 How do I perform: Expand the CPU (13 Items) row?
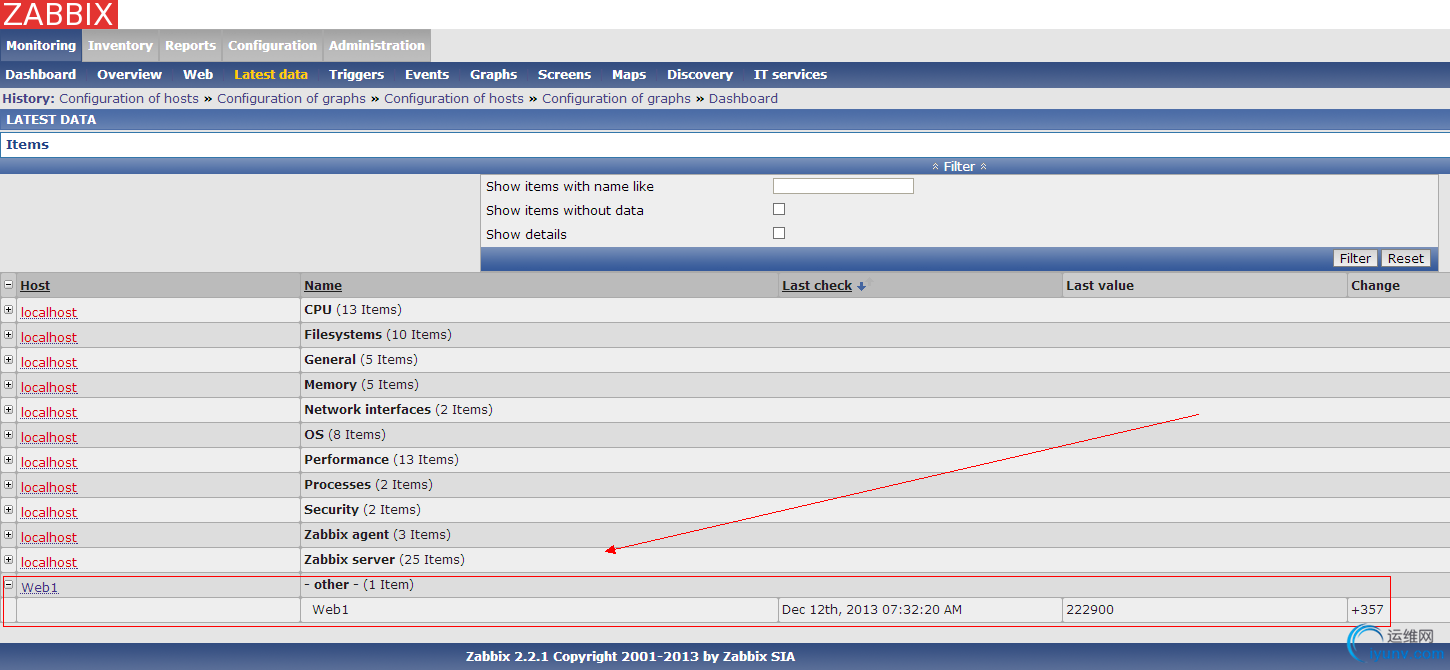[x=9, y=310]
